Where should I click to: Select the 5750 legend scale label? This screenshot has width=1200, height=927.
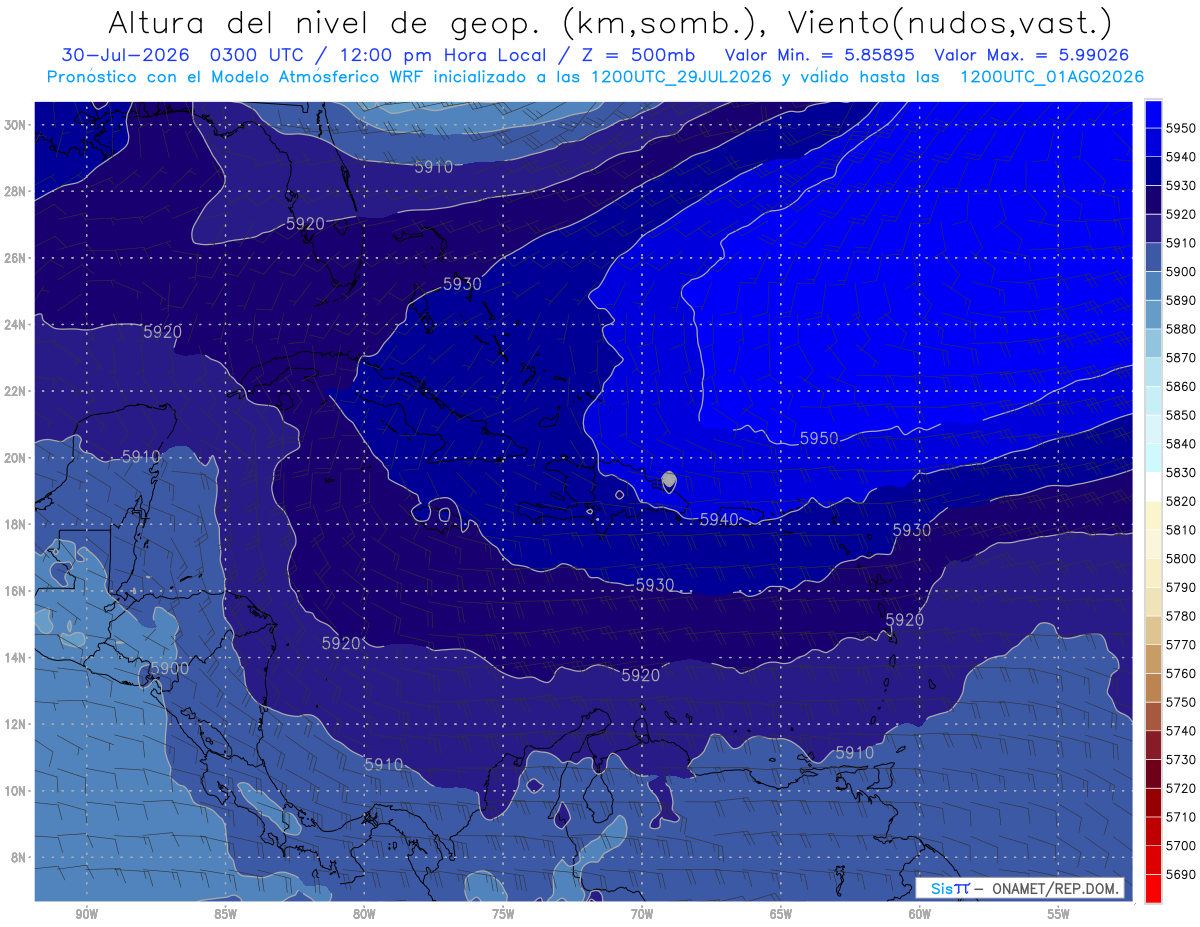[x=1180, y=702]
